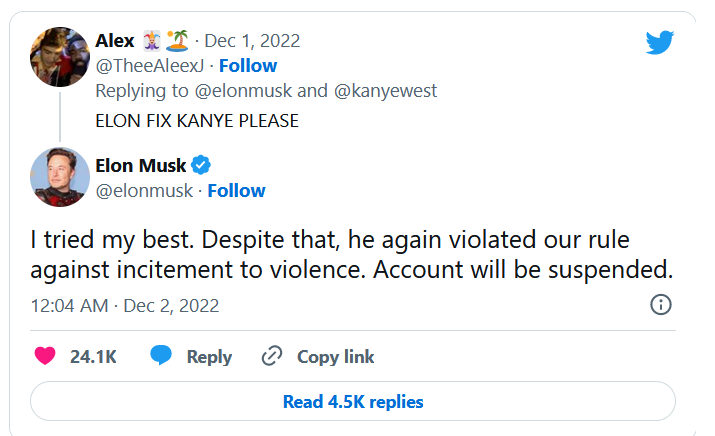
Task: Like the tweet with heart icon
Action: tap(45, 356)
